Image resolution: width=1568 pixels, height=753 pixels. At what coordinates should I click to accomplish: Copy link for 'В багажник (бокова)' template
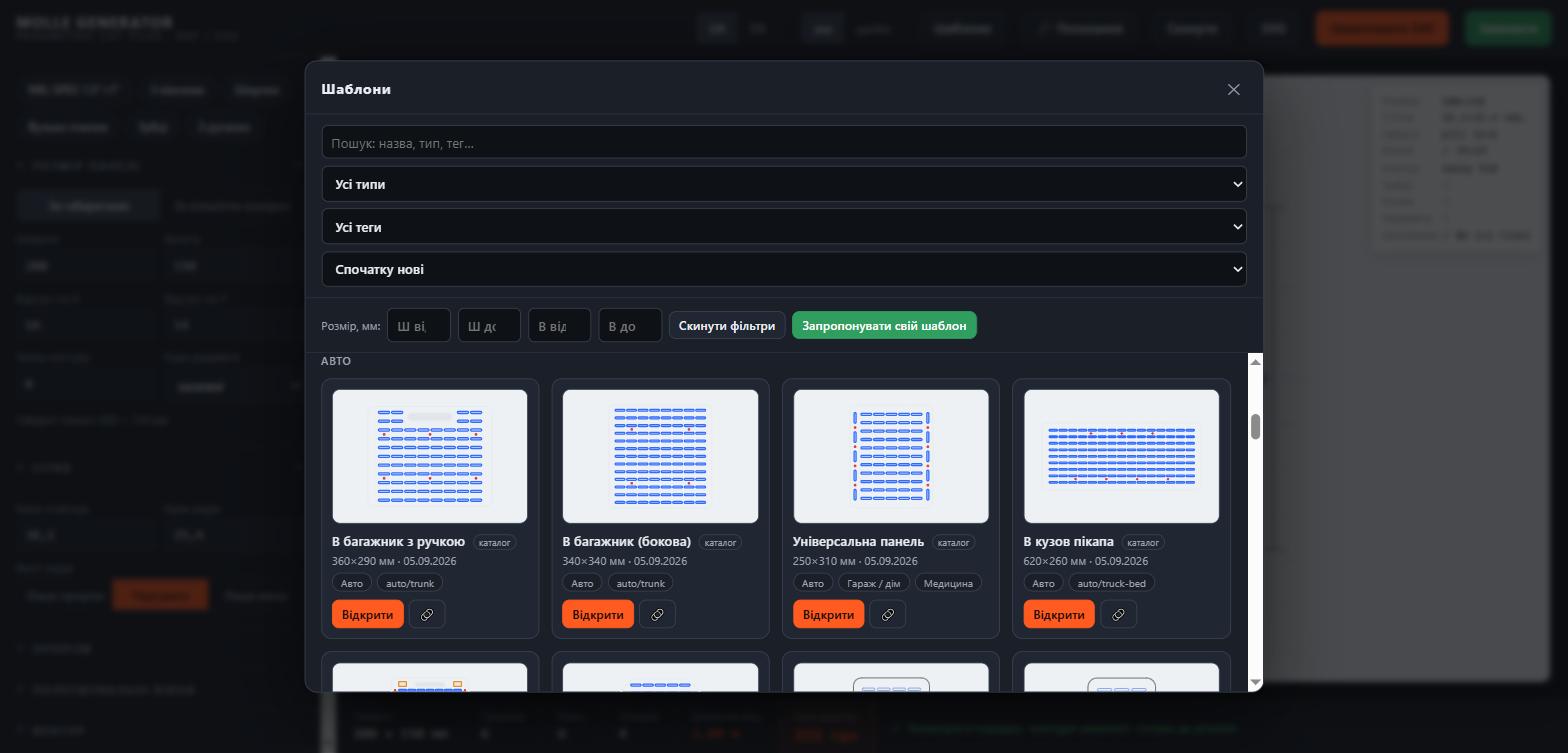[657, 614]
